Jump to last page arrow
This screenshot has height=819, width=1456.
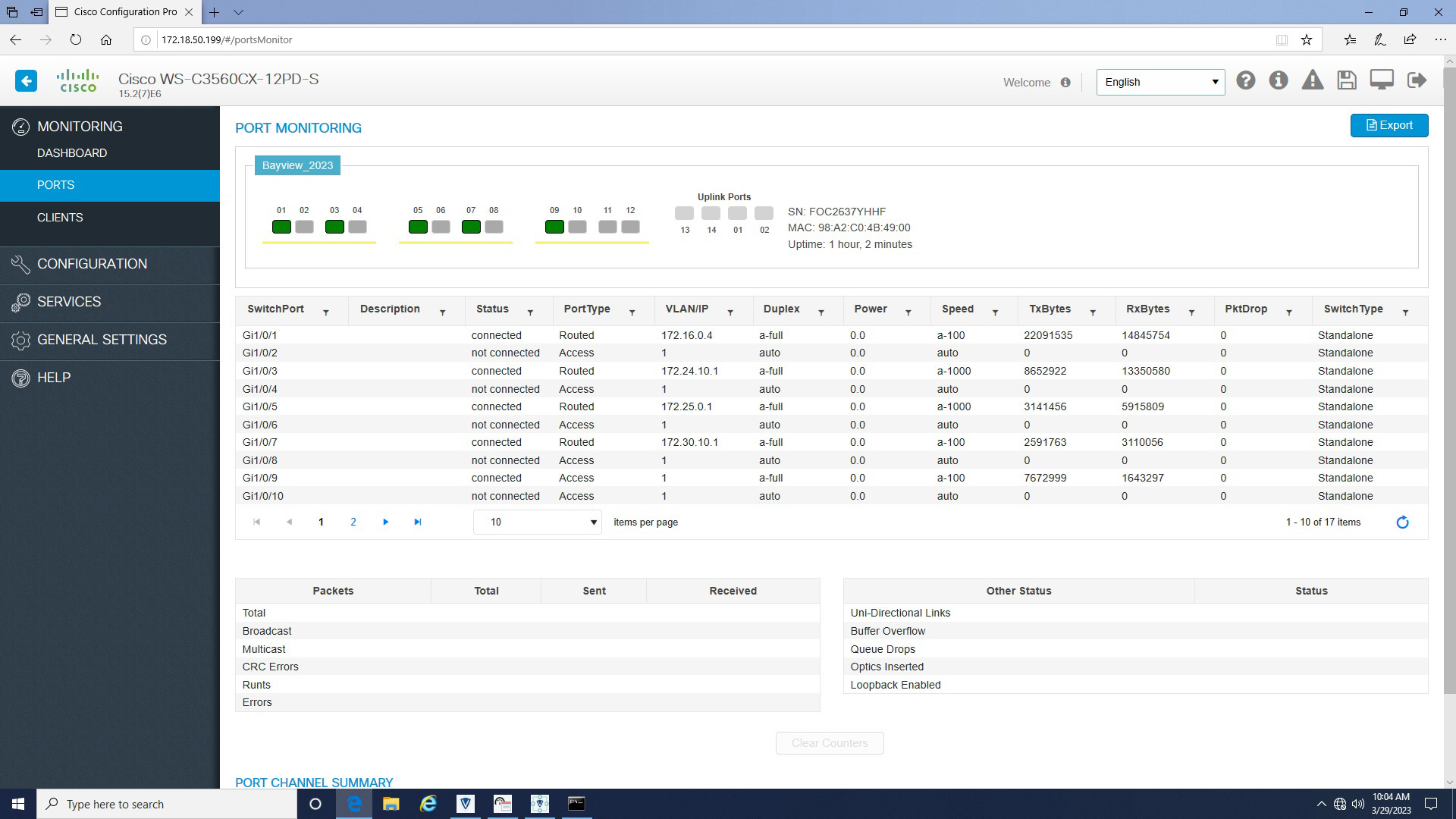pos(418,522)
